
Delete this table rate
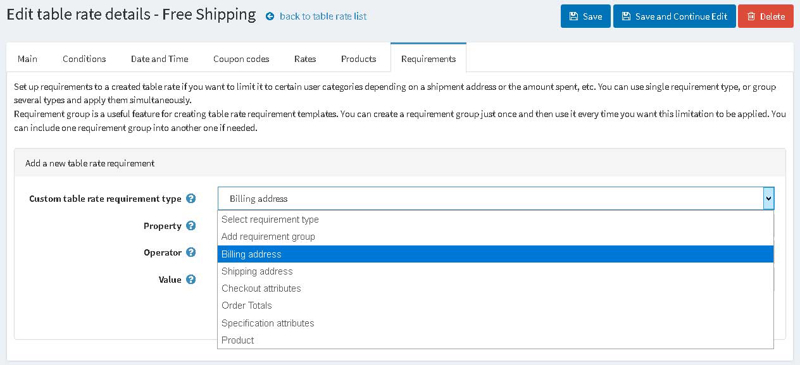pyautogui.click(x=766, y=16)
